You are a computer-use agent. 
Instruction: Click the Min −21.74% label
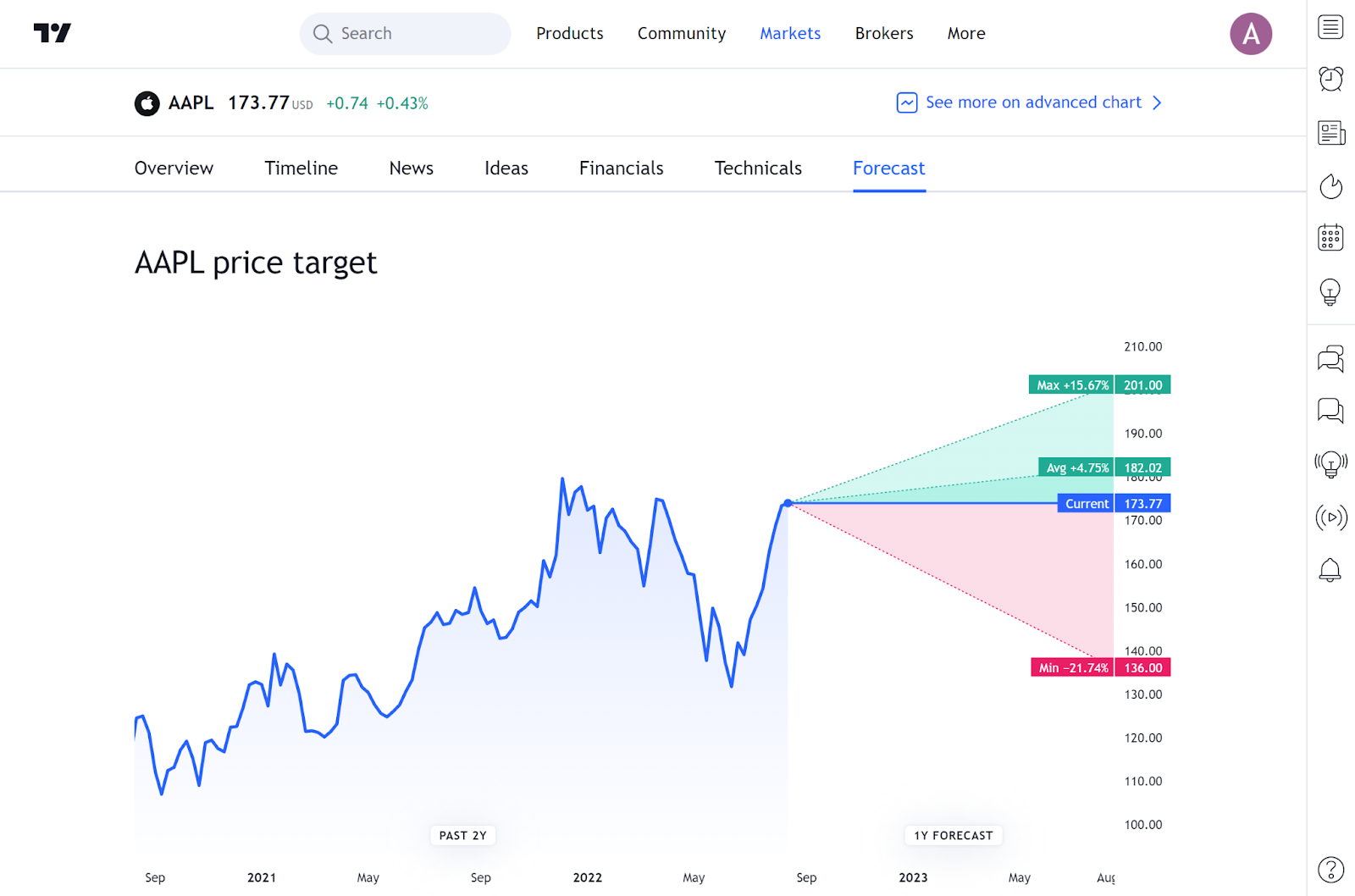[1072, 667]
